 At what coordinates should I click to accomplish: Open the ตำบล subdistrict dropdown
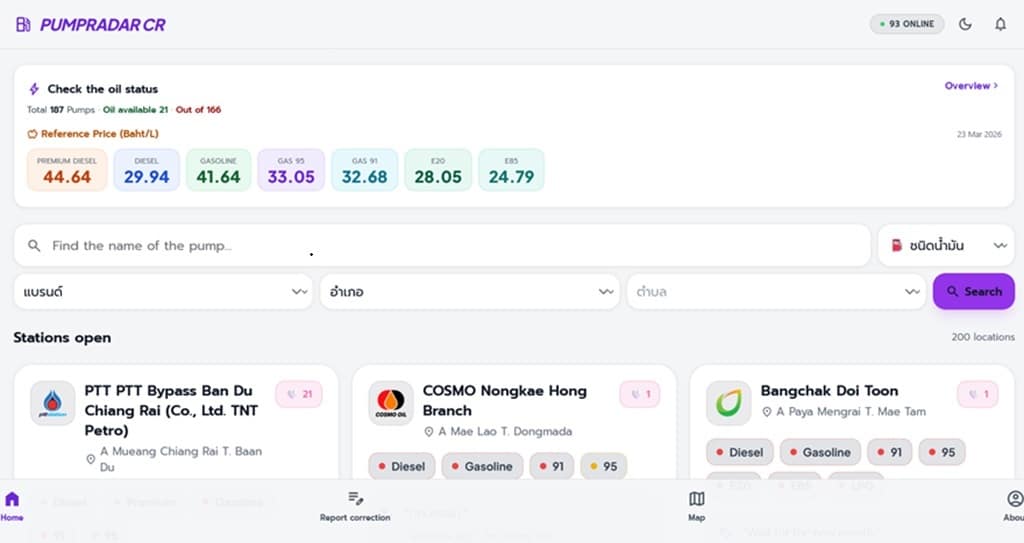pos(776,291)
